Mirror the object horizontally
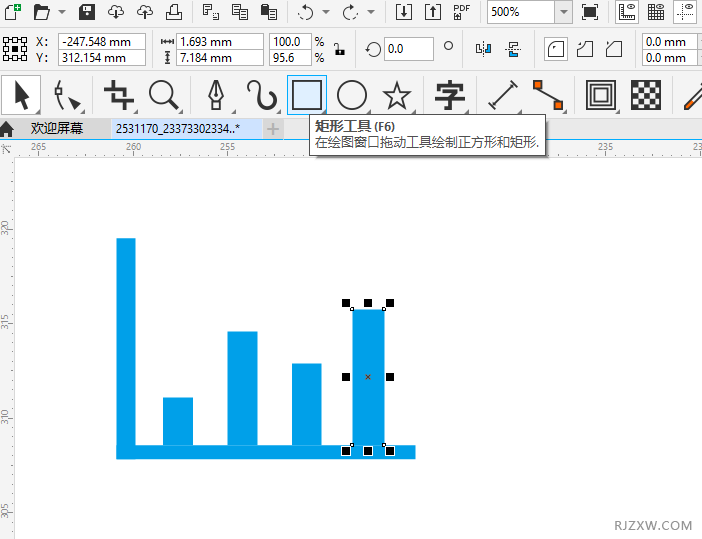 [484, 49]
